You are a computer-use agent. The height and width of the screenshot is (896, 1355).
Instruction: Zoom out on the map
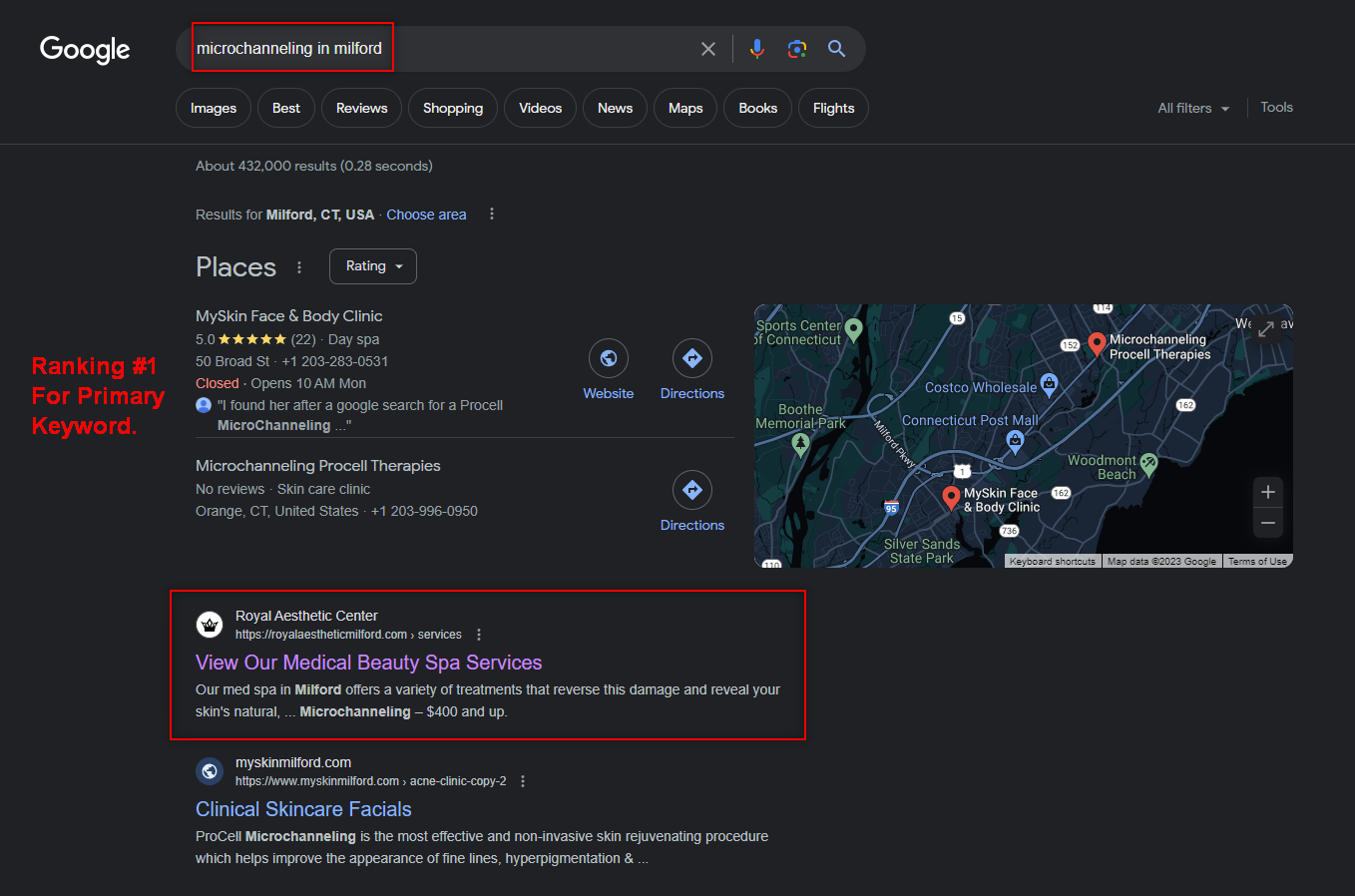click(x=1268, y=523)
